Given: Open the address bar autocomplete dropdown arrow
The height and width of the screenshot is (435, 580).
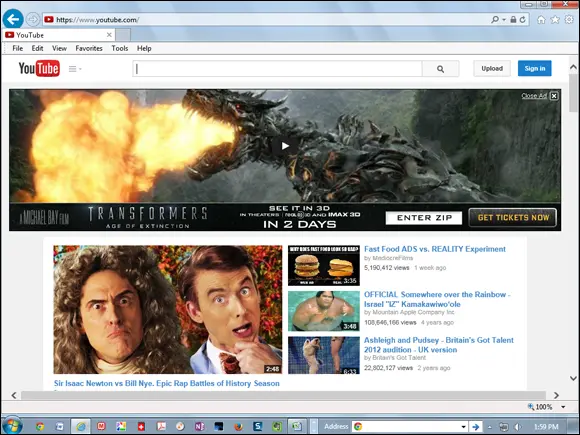Looking at the screenshot, I should point(504,20).
